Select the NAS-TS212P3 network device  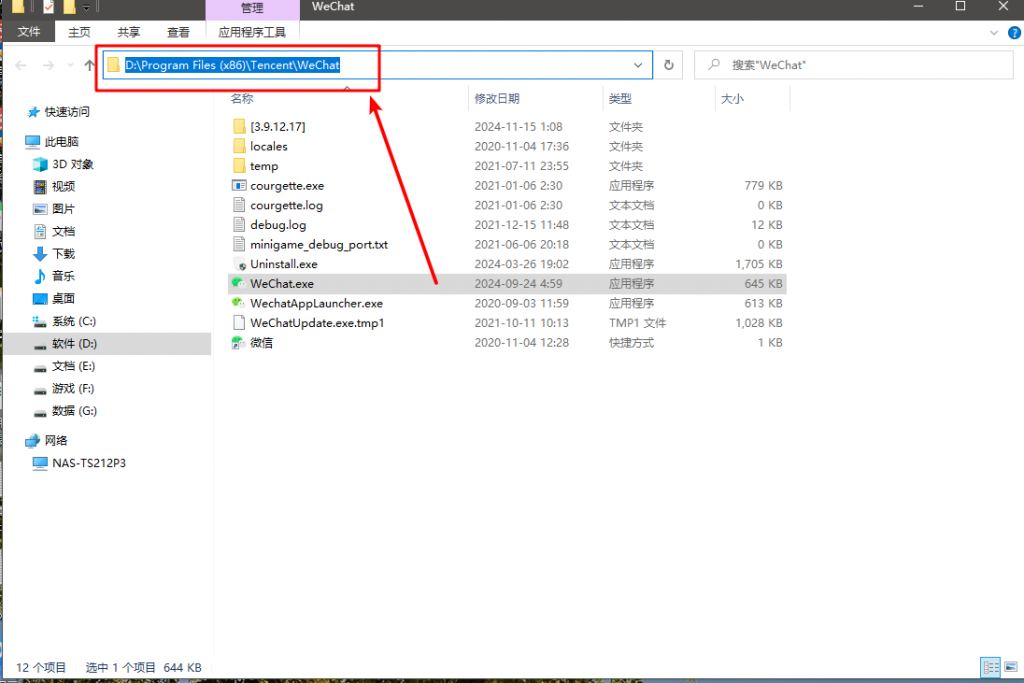(x=88, y=463)
